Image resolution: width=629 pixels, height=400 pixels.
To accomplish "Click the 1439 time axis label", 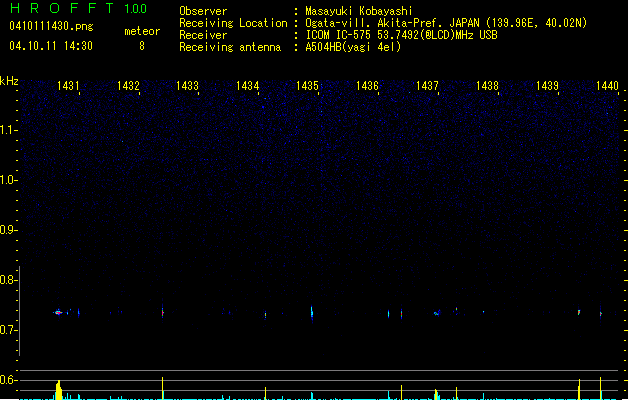I will pos(547,85).
